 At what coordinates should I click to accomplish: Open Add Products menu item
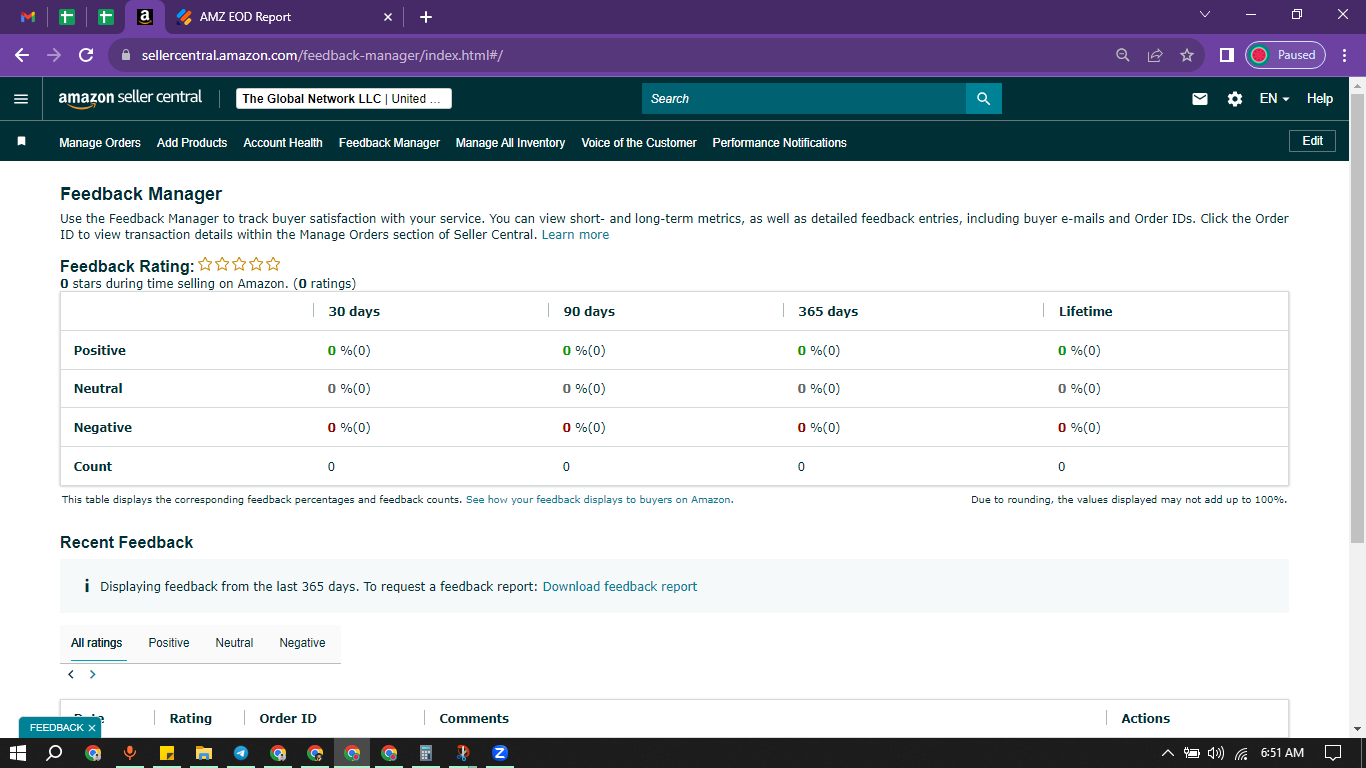(192, 143)
